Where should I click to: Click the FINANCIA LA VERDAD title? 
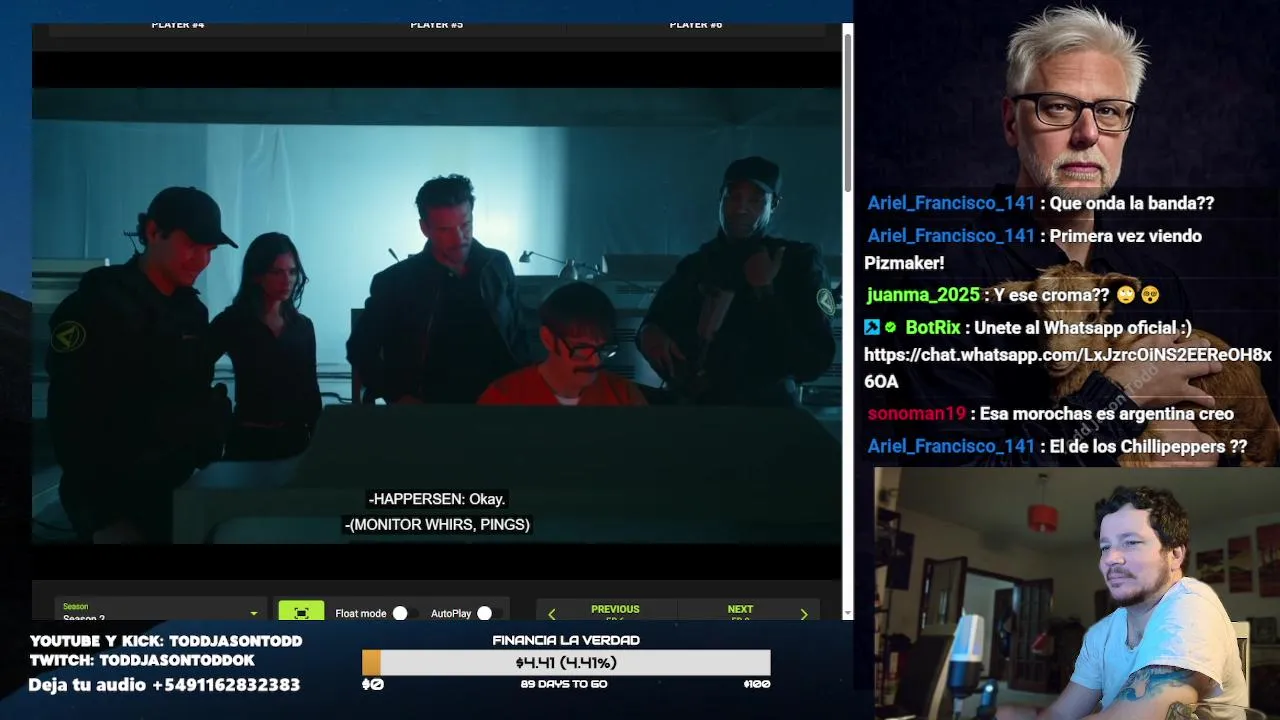coord(566,640)
